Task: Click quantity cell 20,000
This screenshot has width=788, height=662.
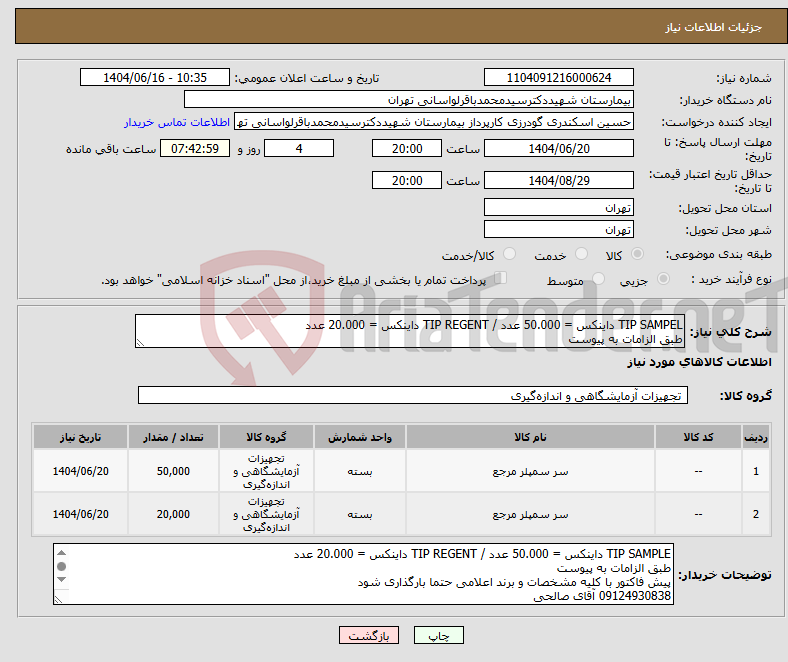Action: pos(173,514)
